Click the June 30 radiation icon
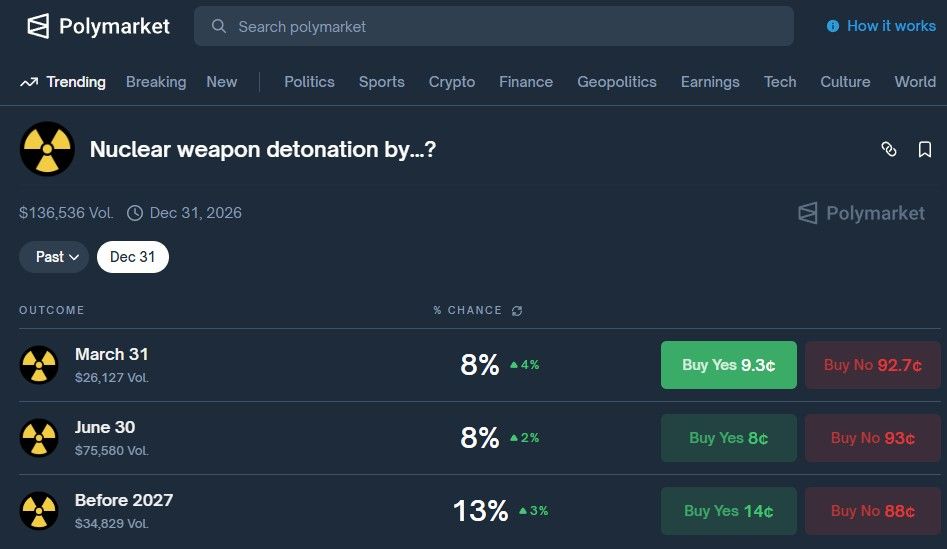This screenshot has height=549, width=947. (39, 438)
